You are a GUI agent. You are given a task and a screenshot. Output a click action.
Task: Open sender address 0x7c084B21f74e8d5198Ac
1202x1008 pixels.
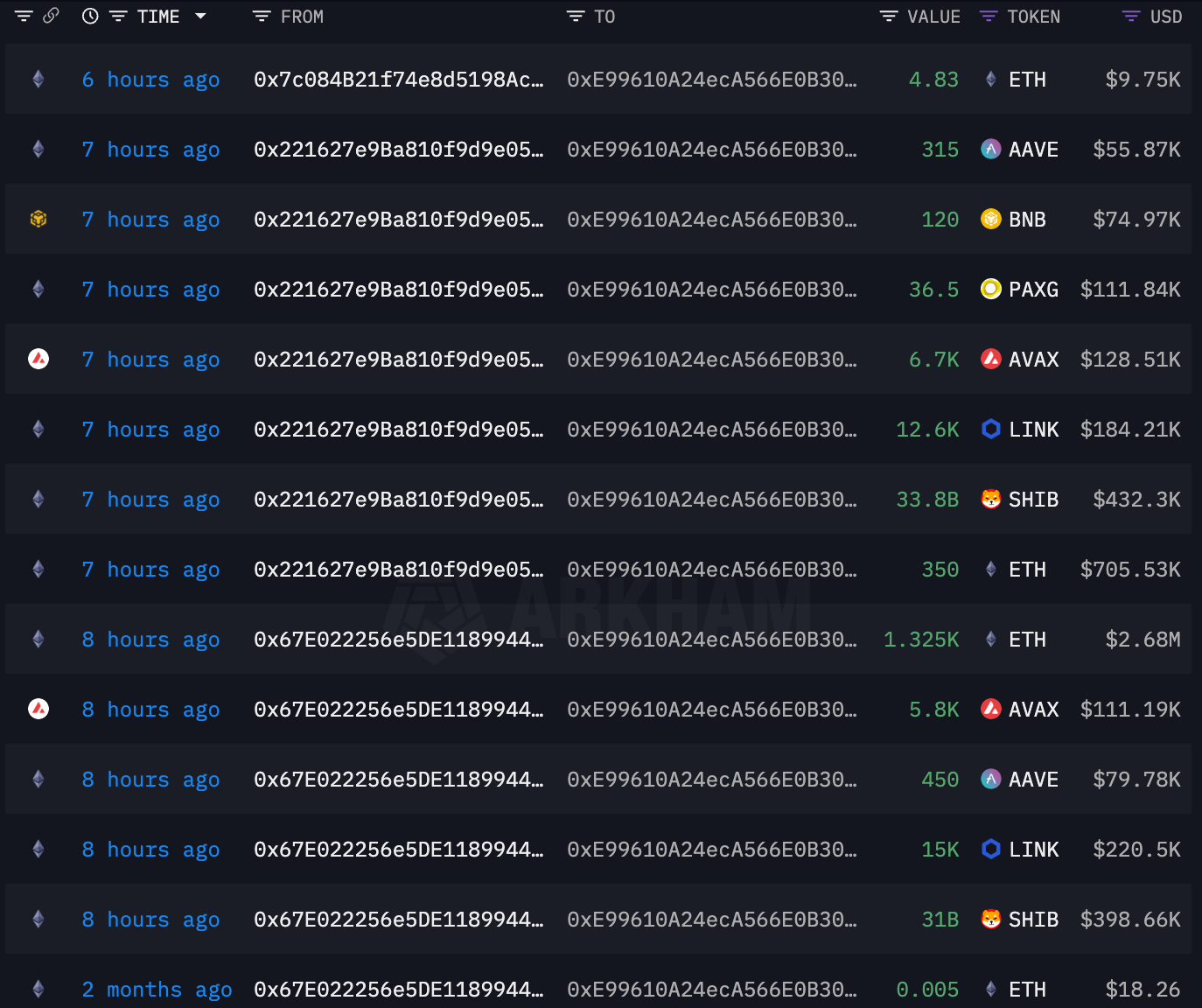click(399, 80)
